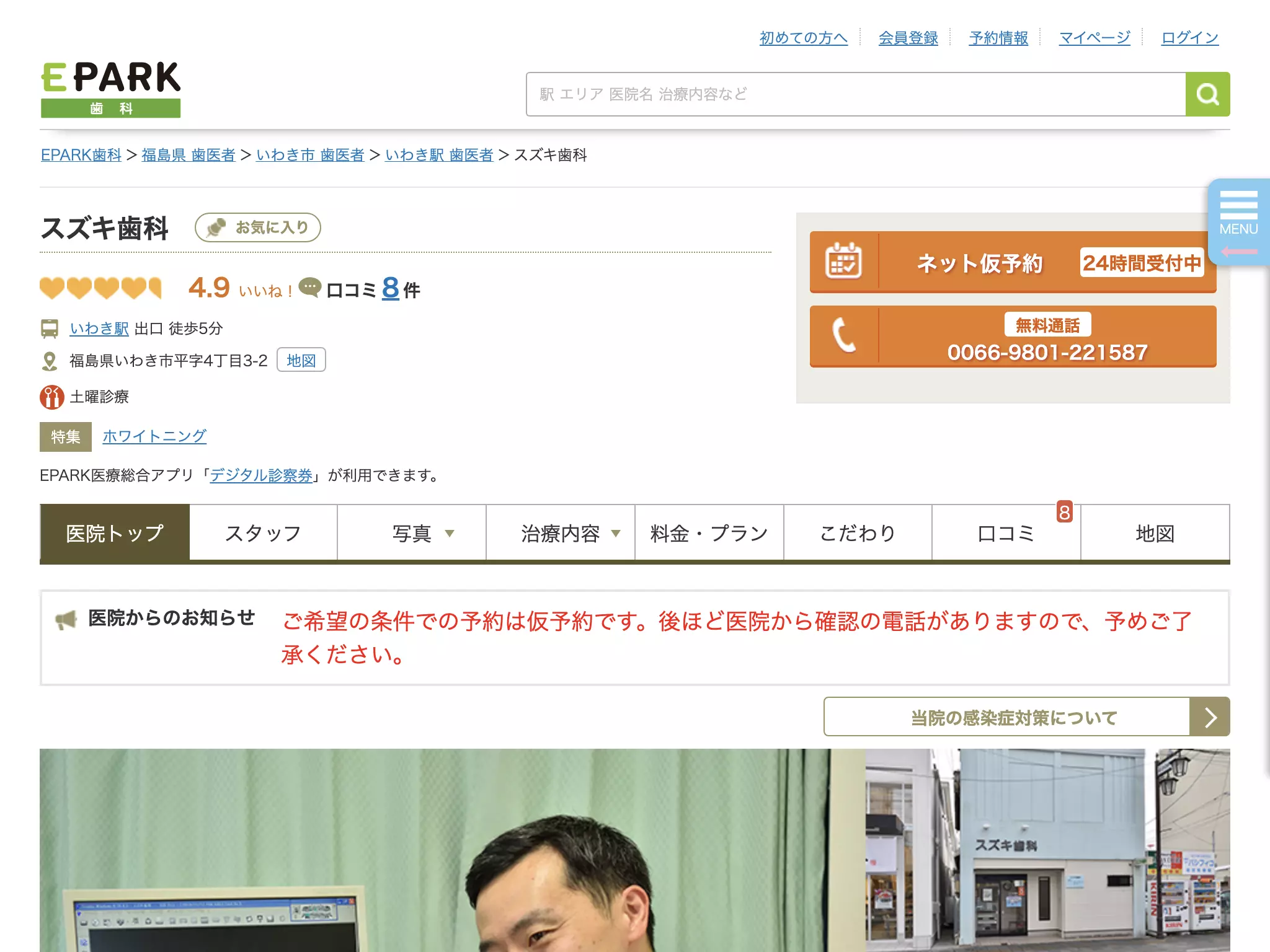The height and width of the screenshot is (952, 1270).
Task: Select the 医院トップ tab
Action: tap(115, 533)
